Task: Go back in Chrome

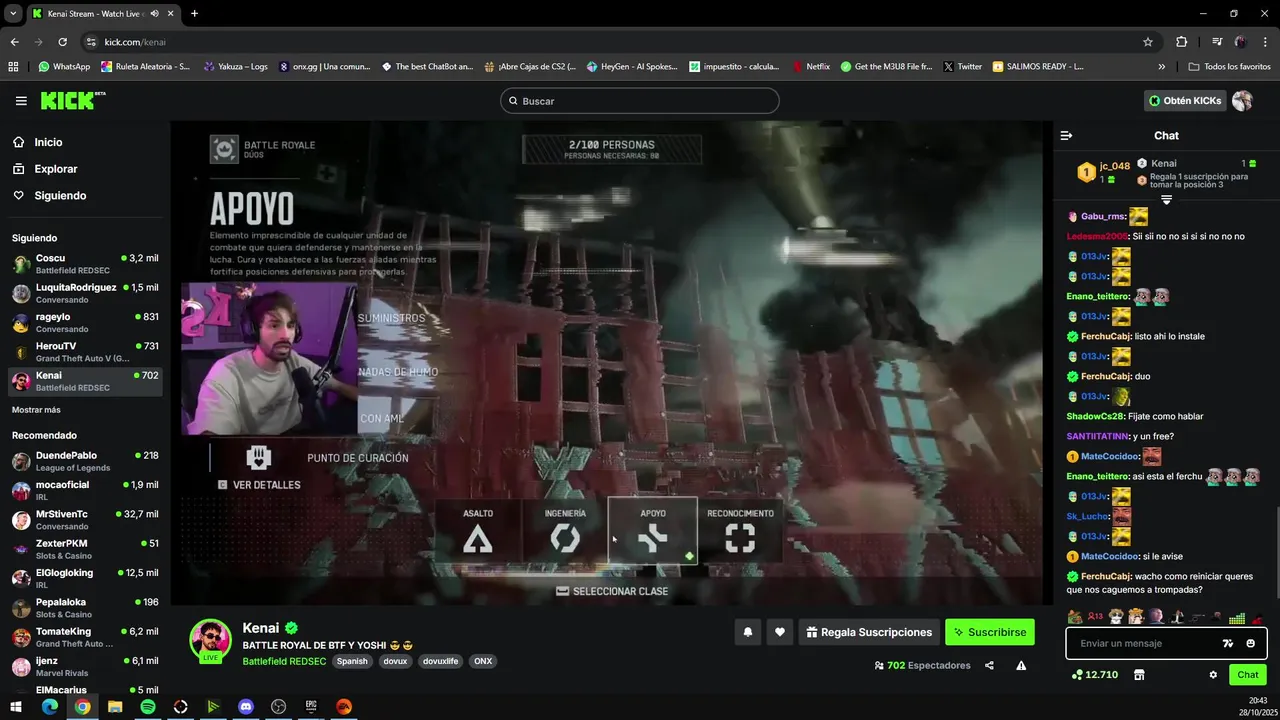Action: [14, 42]
